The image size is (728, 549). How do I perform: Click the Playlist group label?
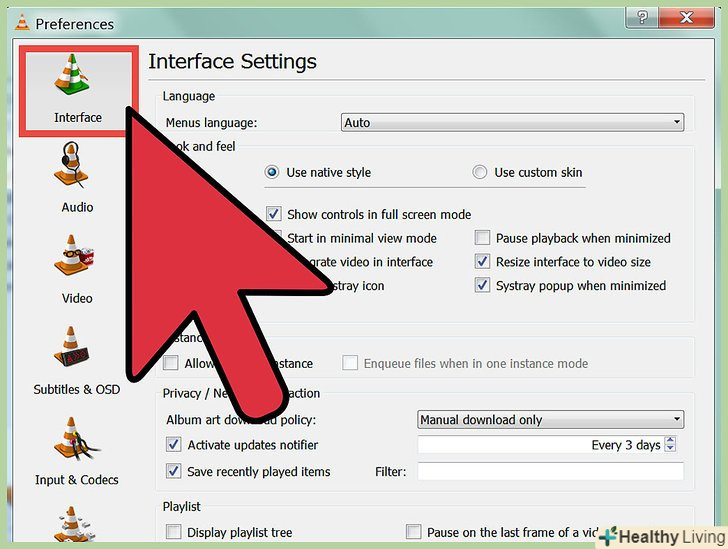pyautogui.click(x=182, y=506)
